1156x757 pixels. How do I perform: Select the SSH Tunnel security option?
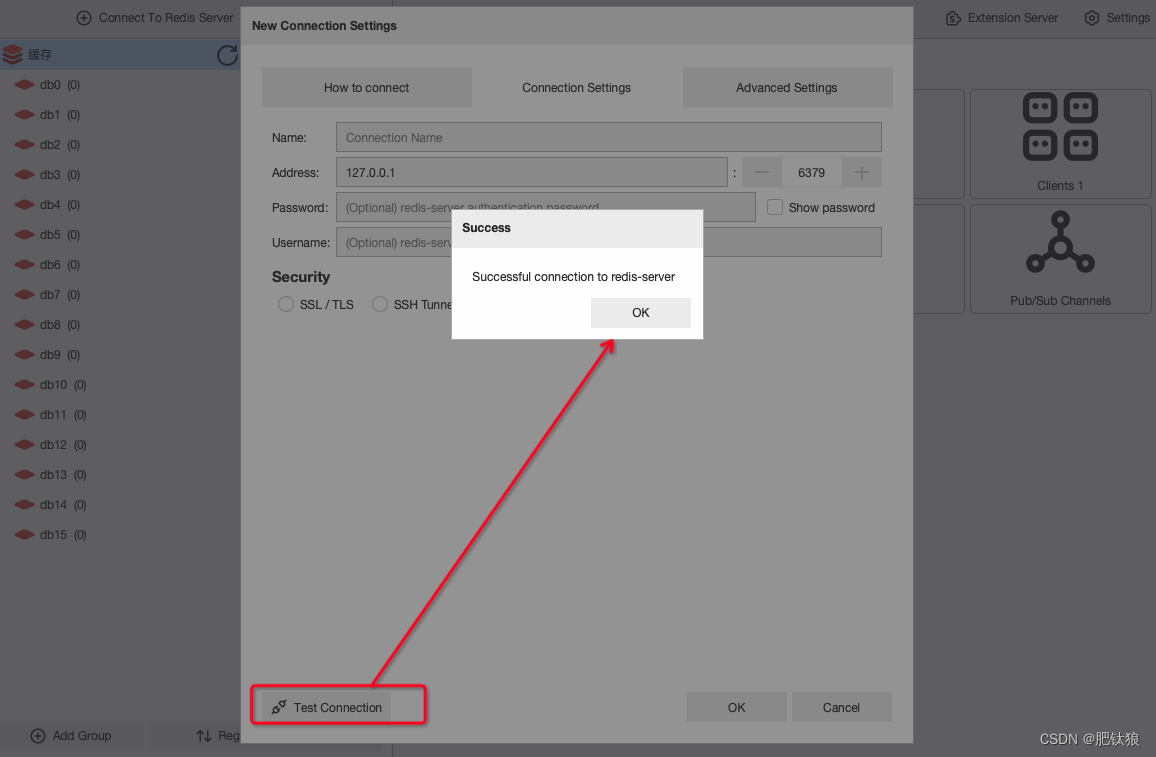click(x=380, y=304)
